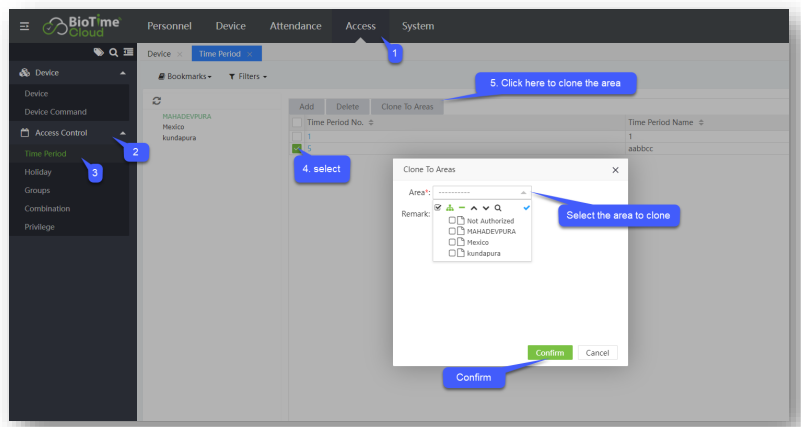This screenshot has width=801, height=427.
Task: Click the up chevron in area dropdown toolbar
Action: coord(474,208)
